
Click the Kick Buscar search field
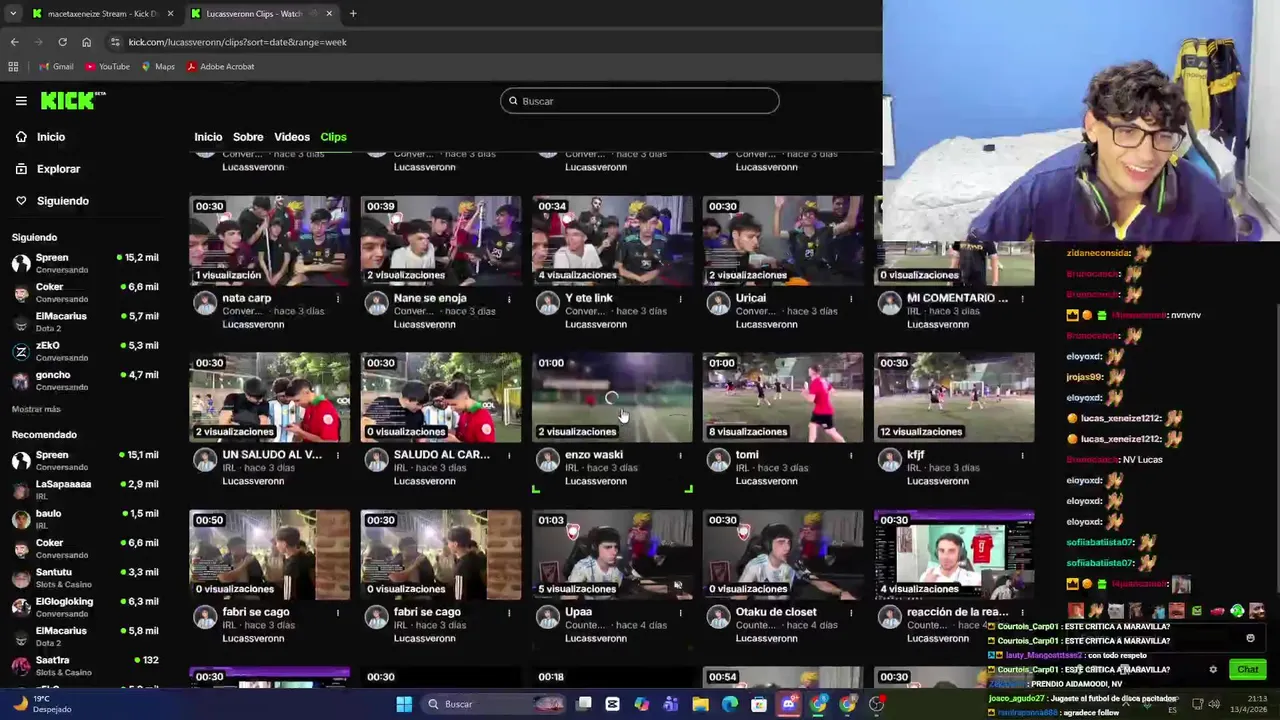tap(640, 101)
